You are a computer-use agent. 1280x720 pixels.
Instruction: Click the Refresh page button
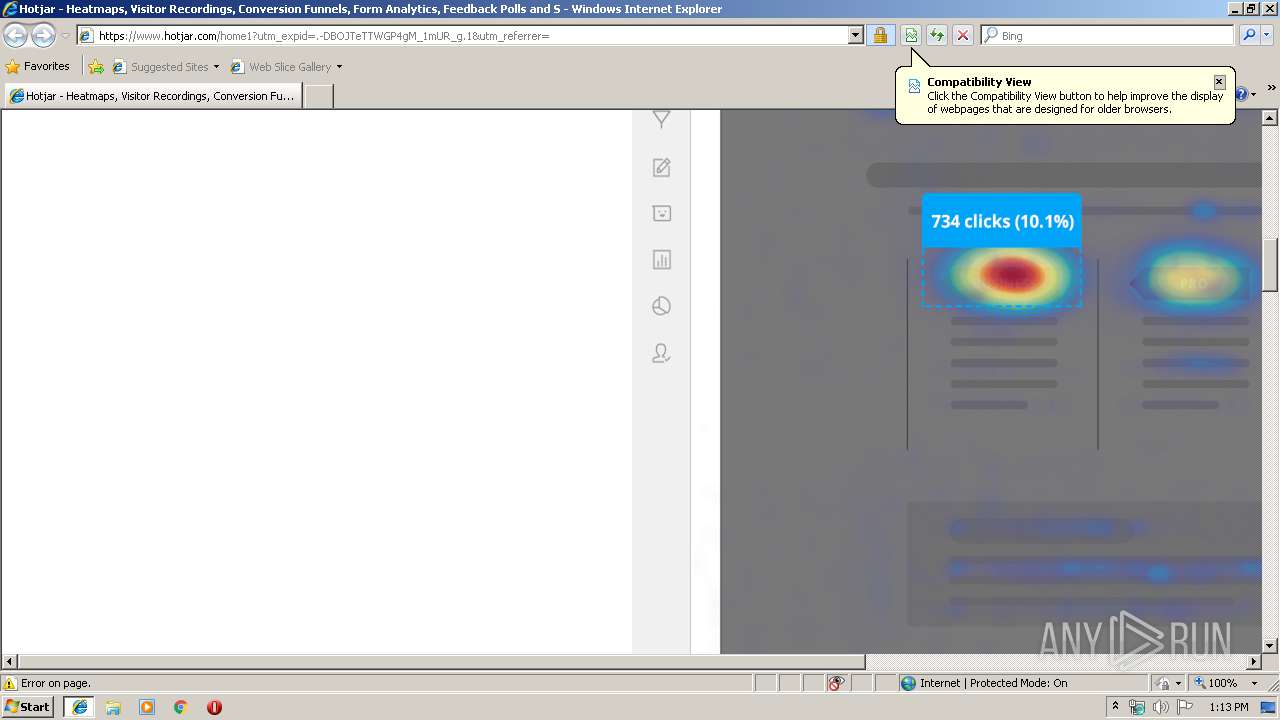(937, 35)
